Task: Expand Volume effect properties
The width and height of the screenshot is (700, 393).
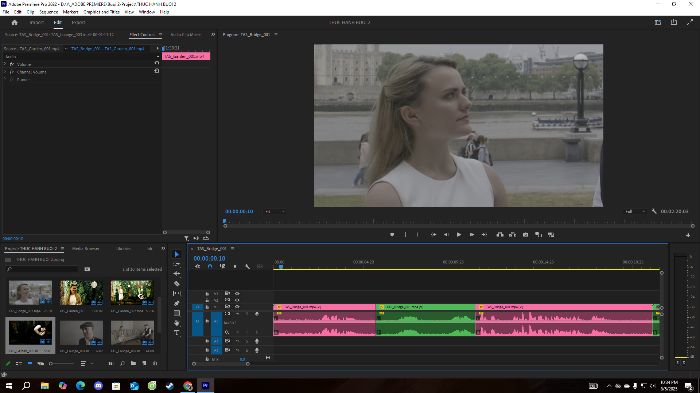Action: [5, 64]
